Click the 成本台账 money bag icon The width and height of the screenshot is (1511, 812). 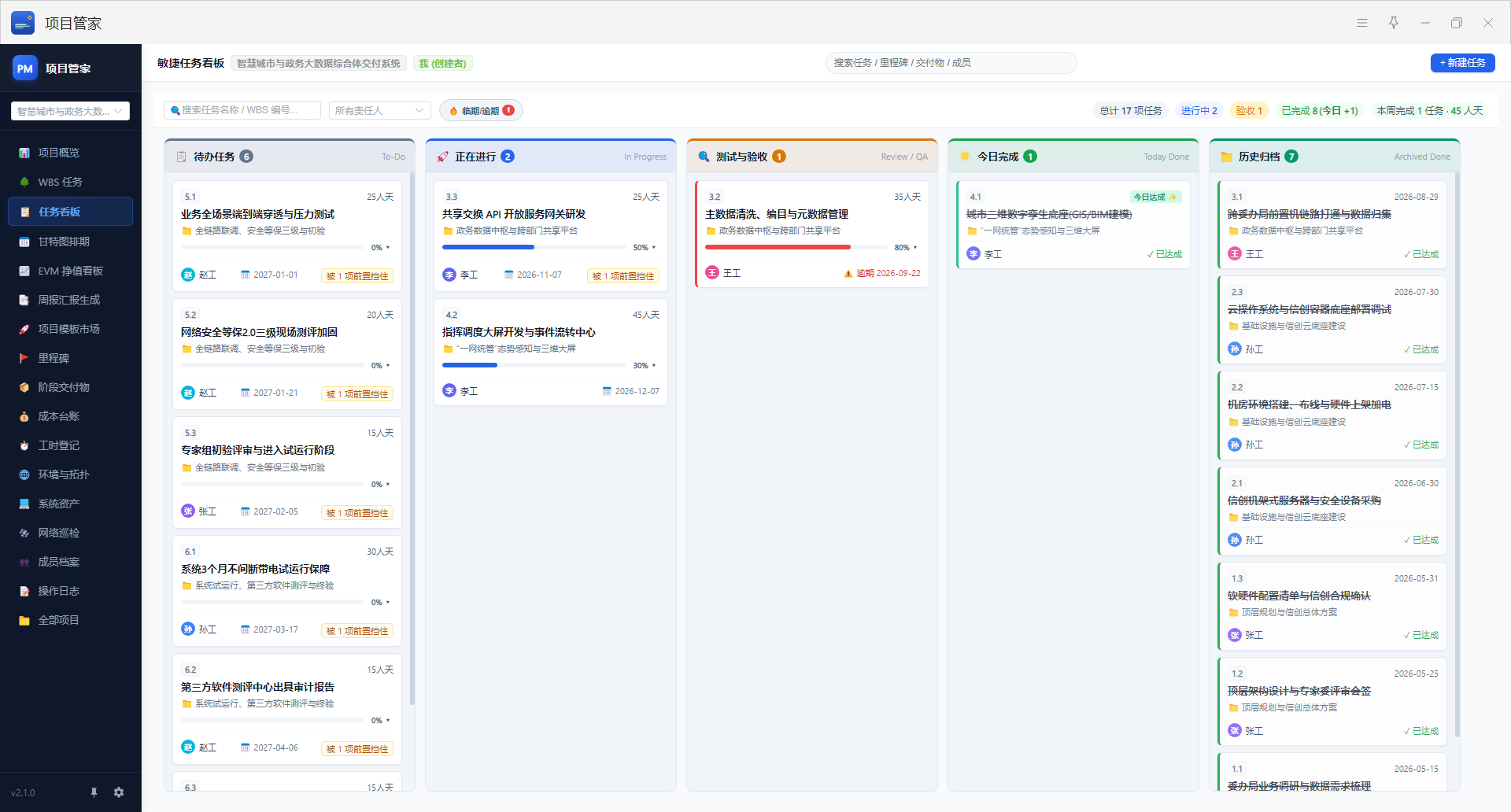[x=24, y=416]
